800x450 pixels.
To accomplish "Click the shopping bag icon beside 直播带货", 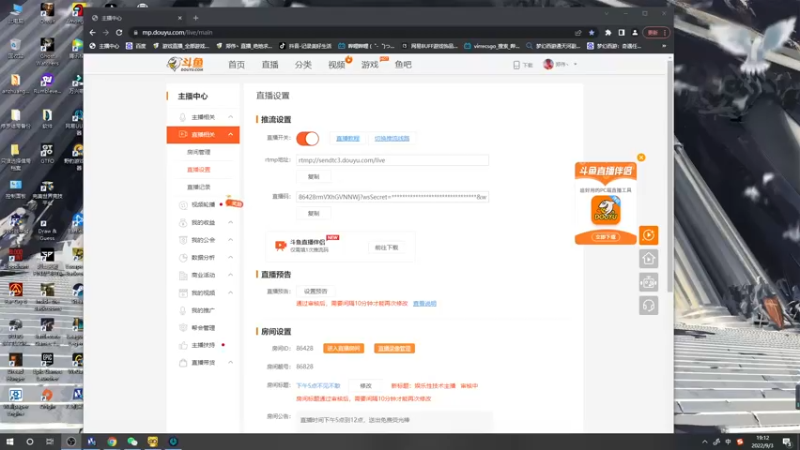I will 183,363.
